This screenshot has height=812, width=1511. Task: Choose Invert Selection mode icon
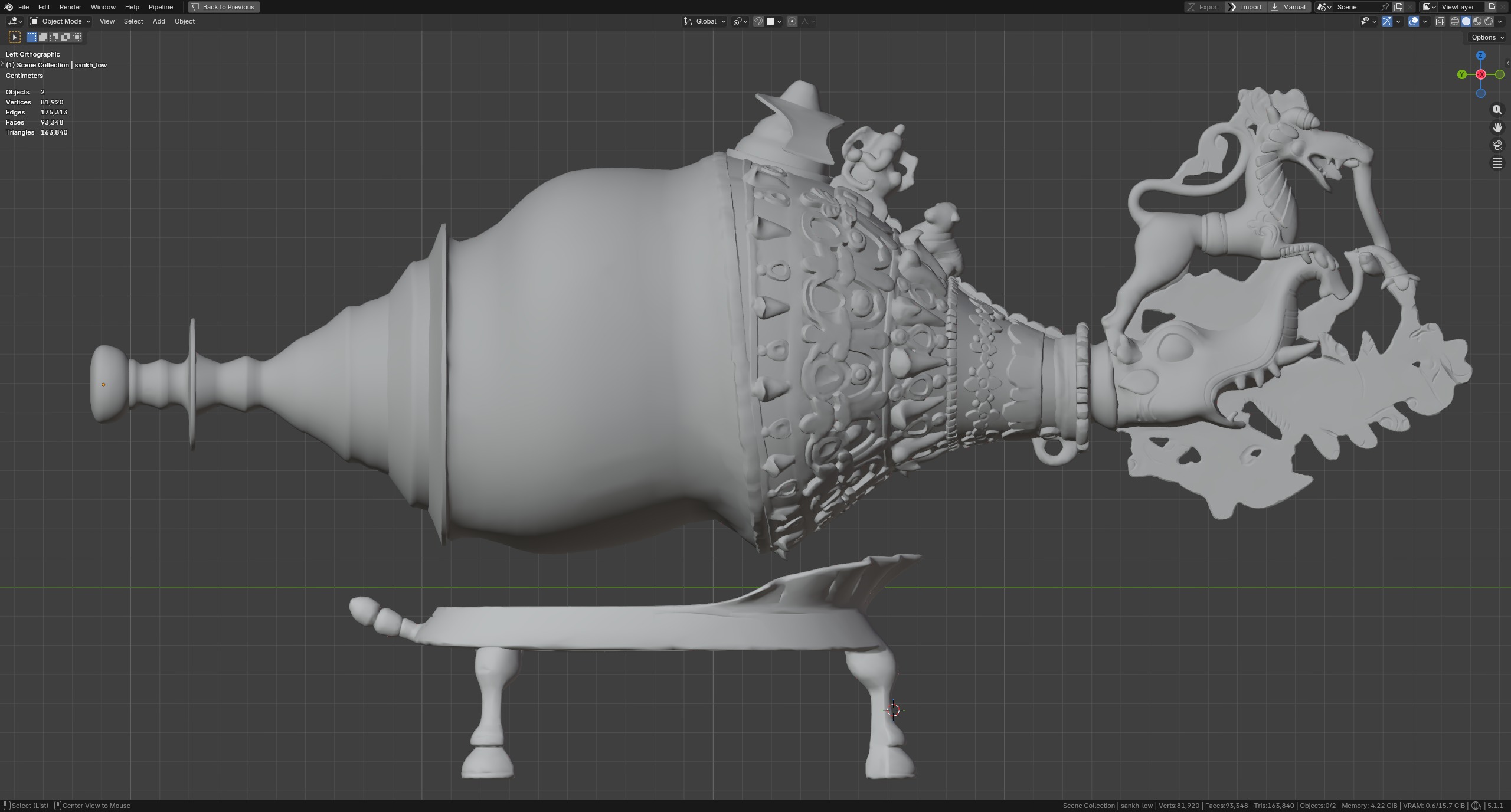pos(66,37)
